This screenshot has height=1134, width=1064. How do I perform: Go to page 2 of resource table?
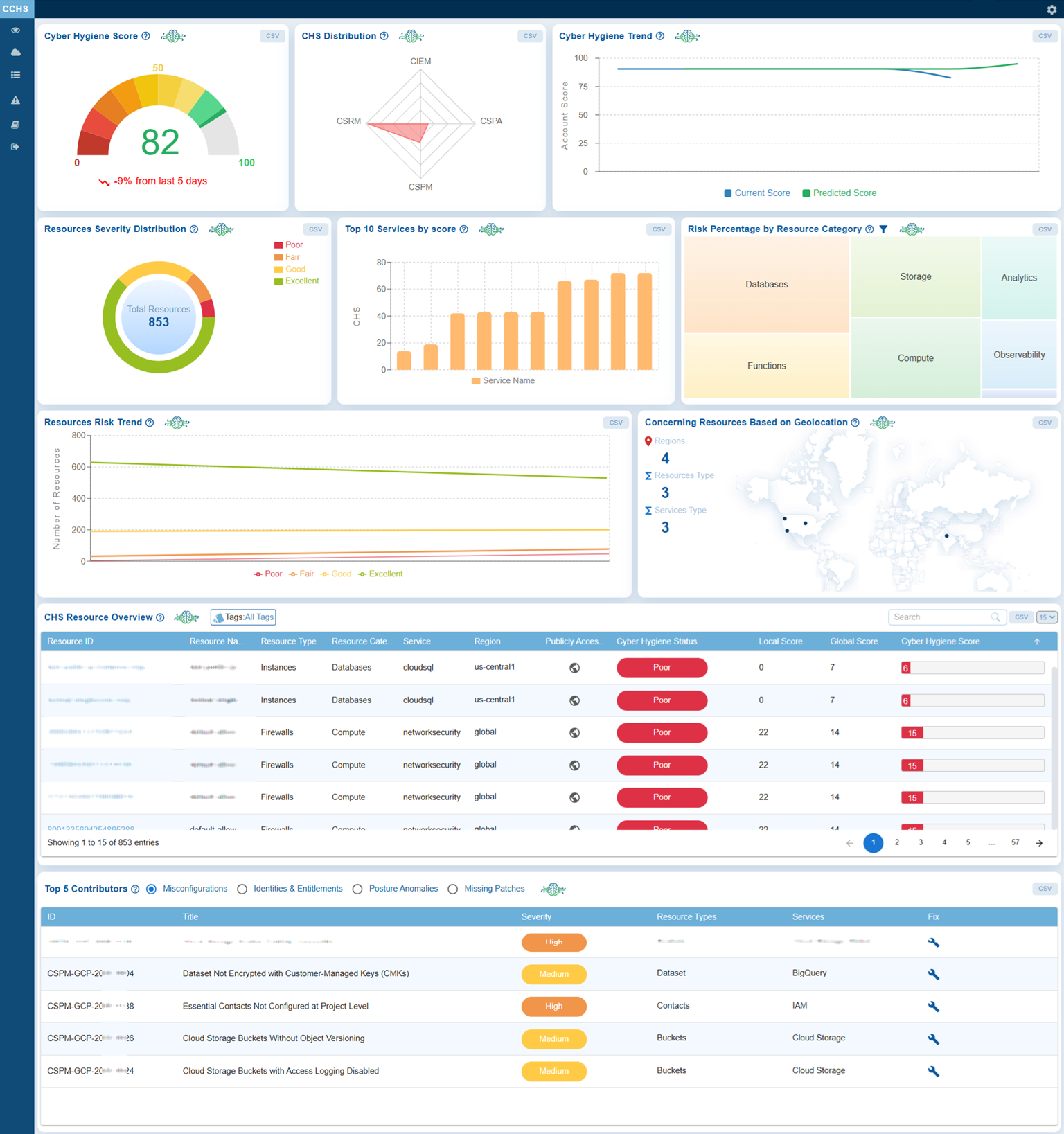point(897,842)
